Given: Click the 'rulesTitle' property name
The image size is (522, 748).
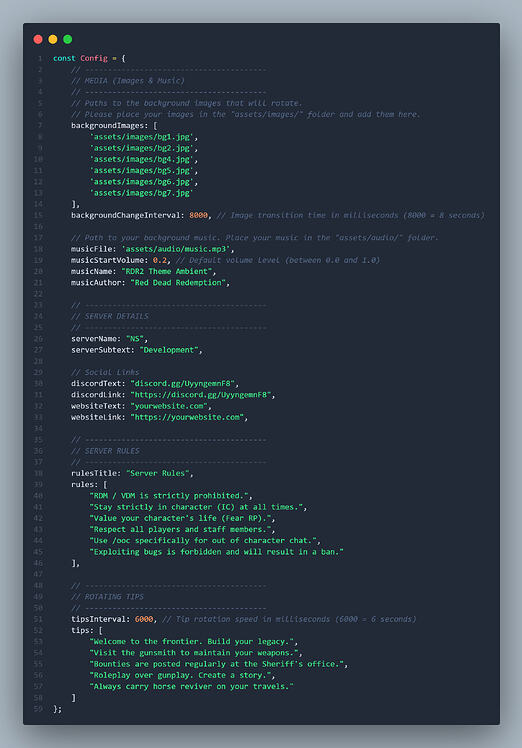Looking at the screenshot, I should tap(94, 473).
